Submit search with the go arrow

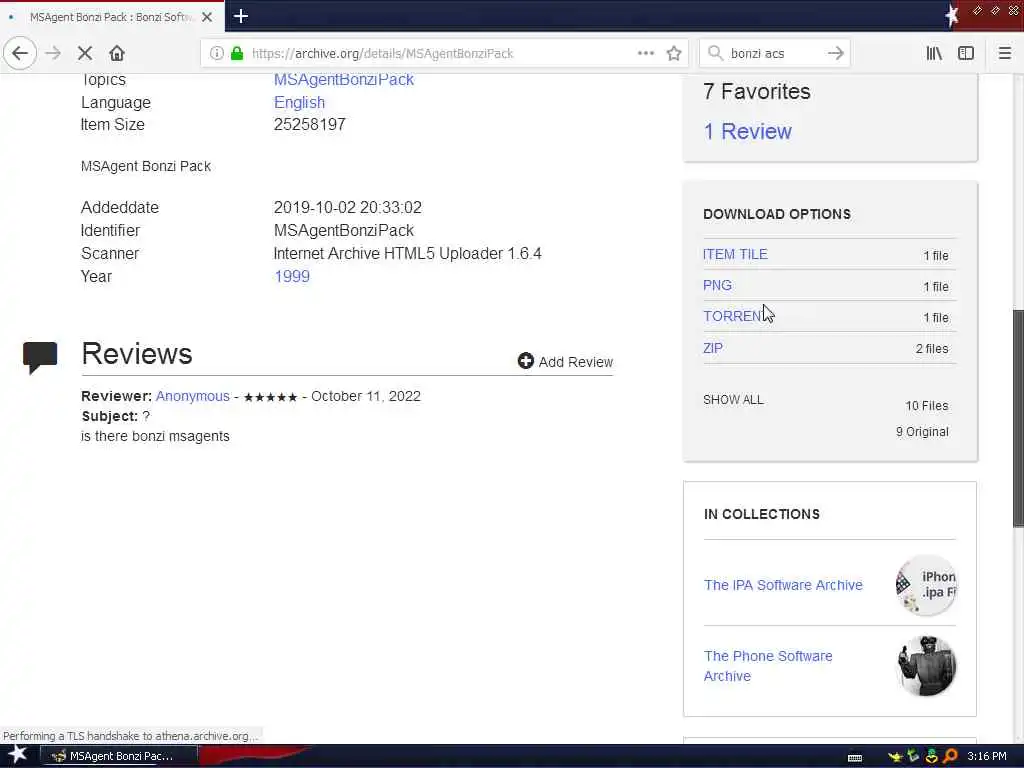click(x=835, y=53)
